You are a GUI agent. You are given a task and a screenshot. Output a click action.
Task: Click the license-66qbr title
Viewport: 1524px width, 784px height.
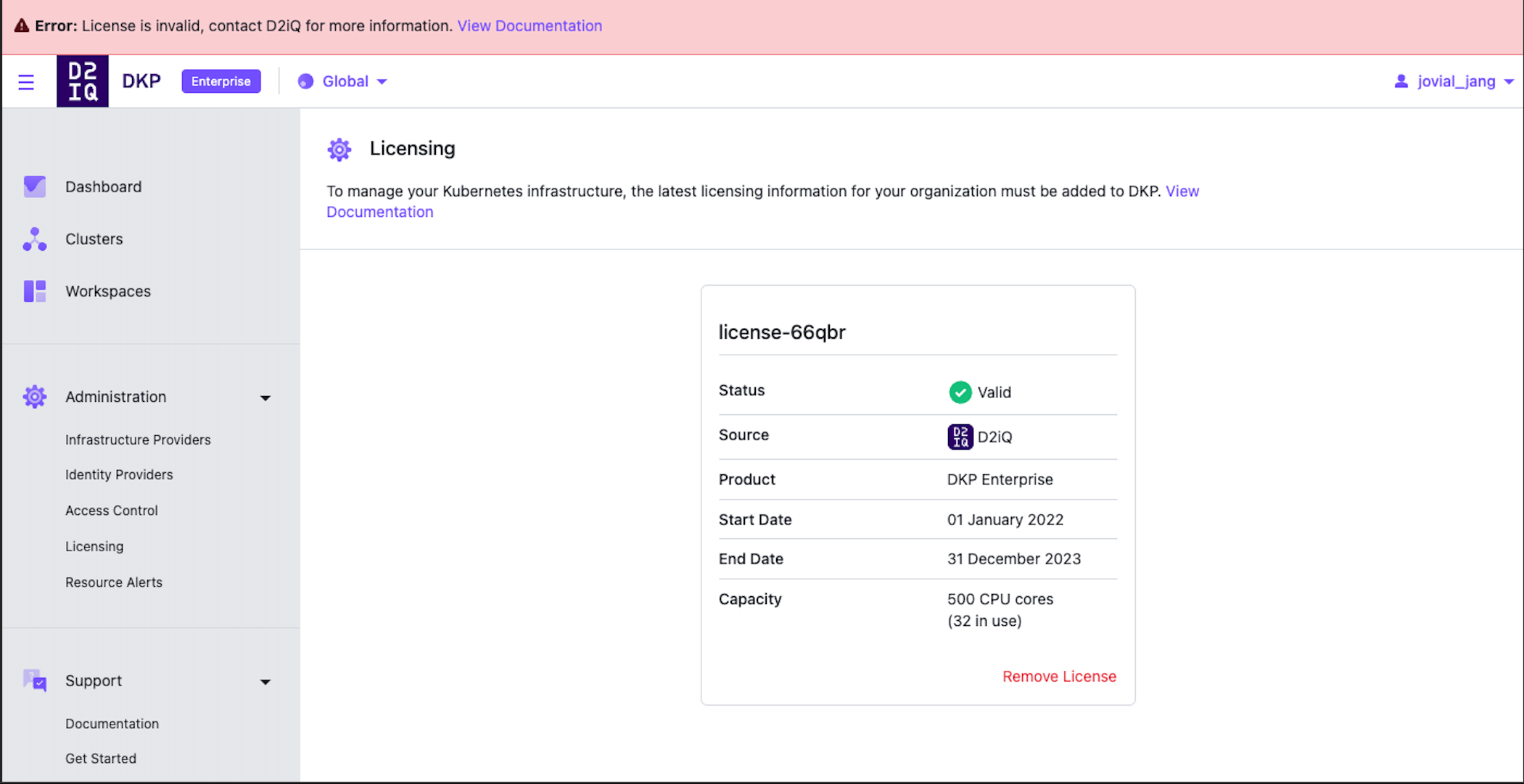[782, 331]
